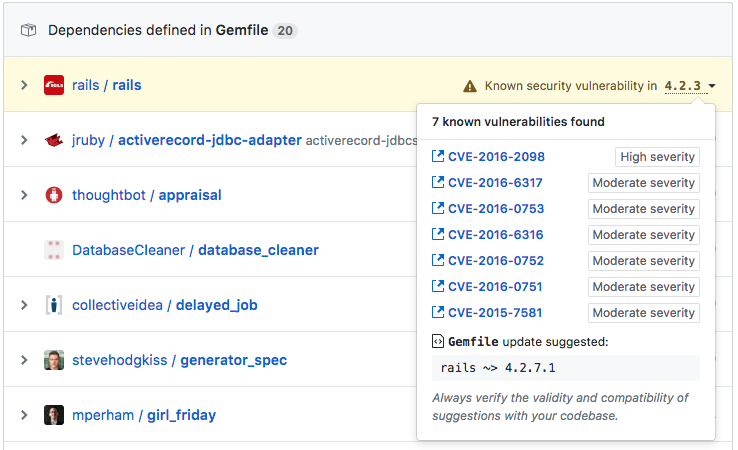Click Moderate severity label for CVE-2016-0752

click(x=643, y=261)
